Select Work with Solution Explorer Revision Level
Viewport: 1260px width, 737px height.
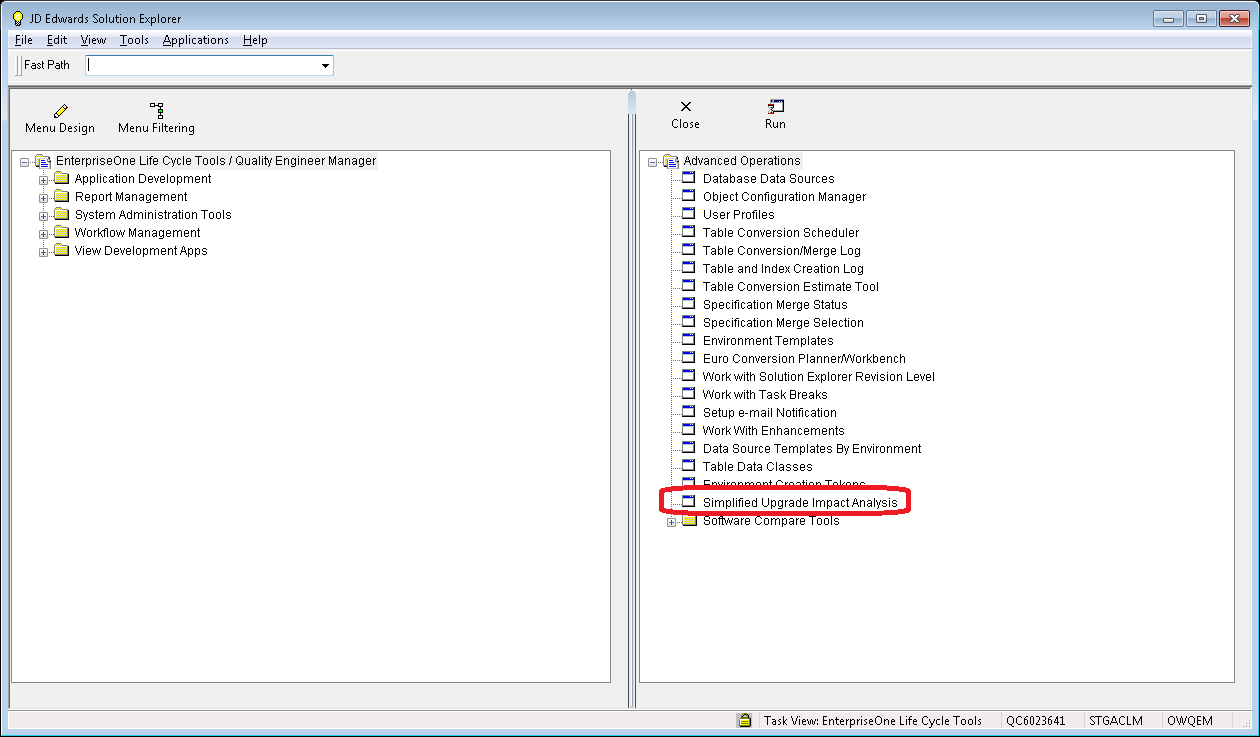point(819,376)
